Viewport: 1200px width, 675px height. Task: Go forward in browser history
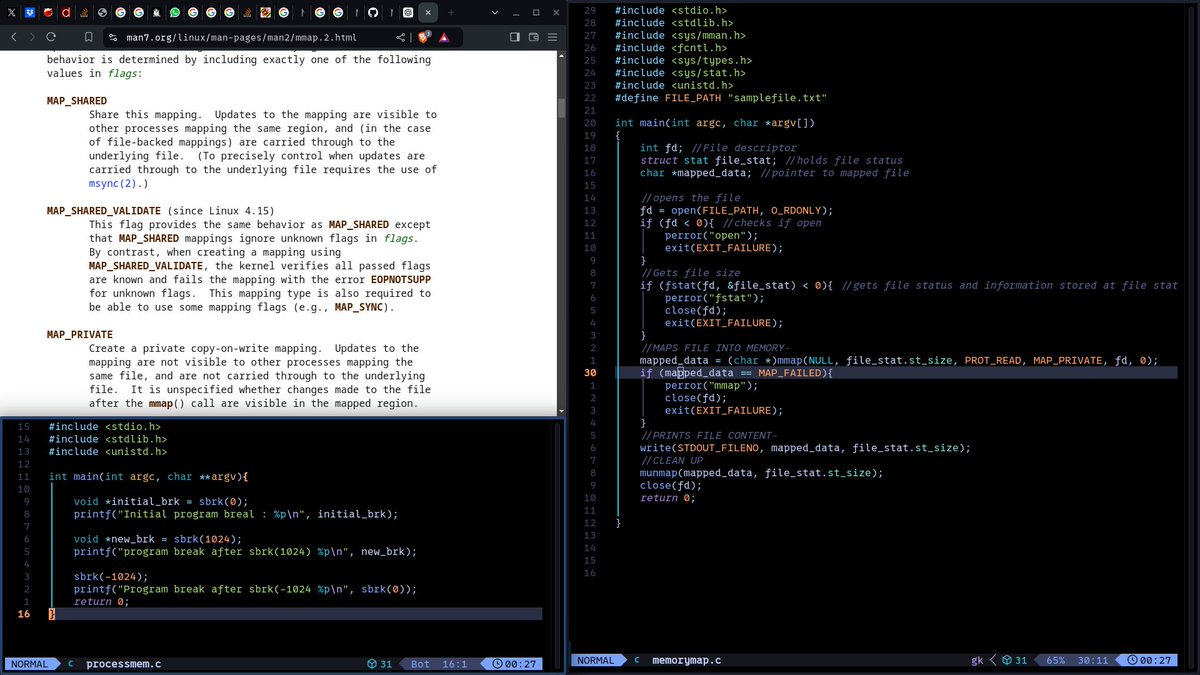click(32, 37)
